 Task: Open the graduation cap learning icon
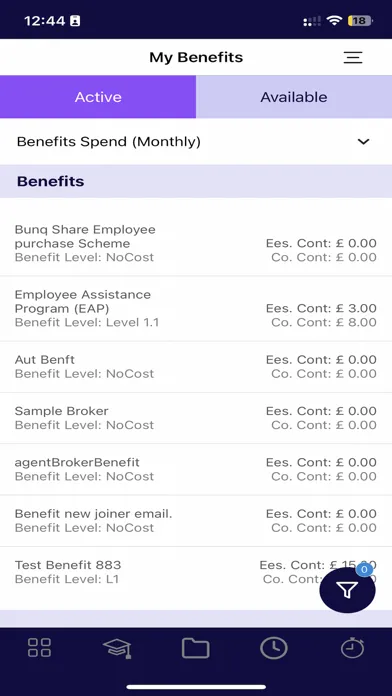[x=117, y=648]
